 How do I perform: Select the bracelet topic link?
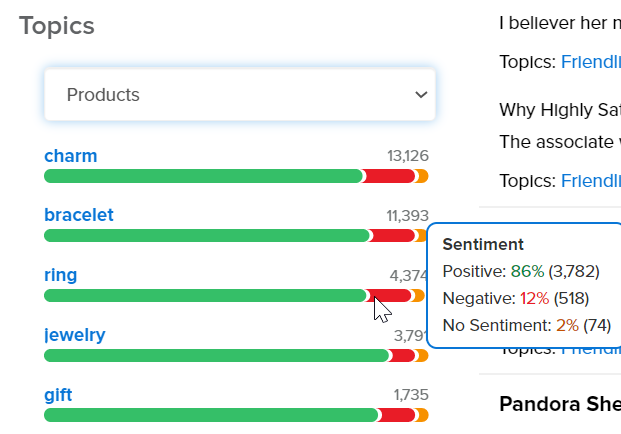(x=79, y=215)
